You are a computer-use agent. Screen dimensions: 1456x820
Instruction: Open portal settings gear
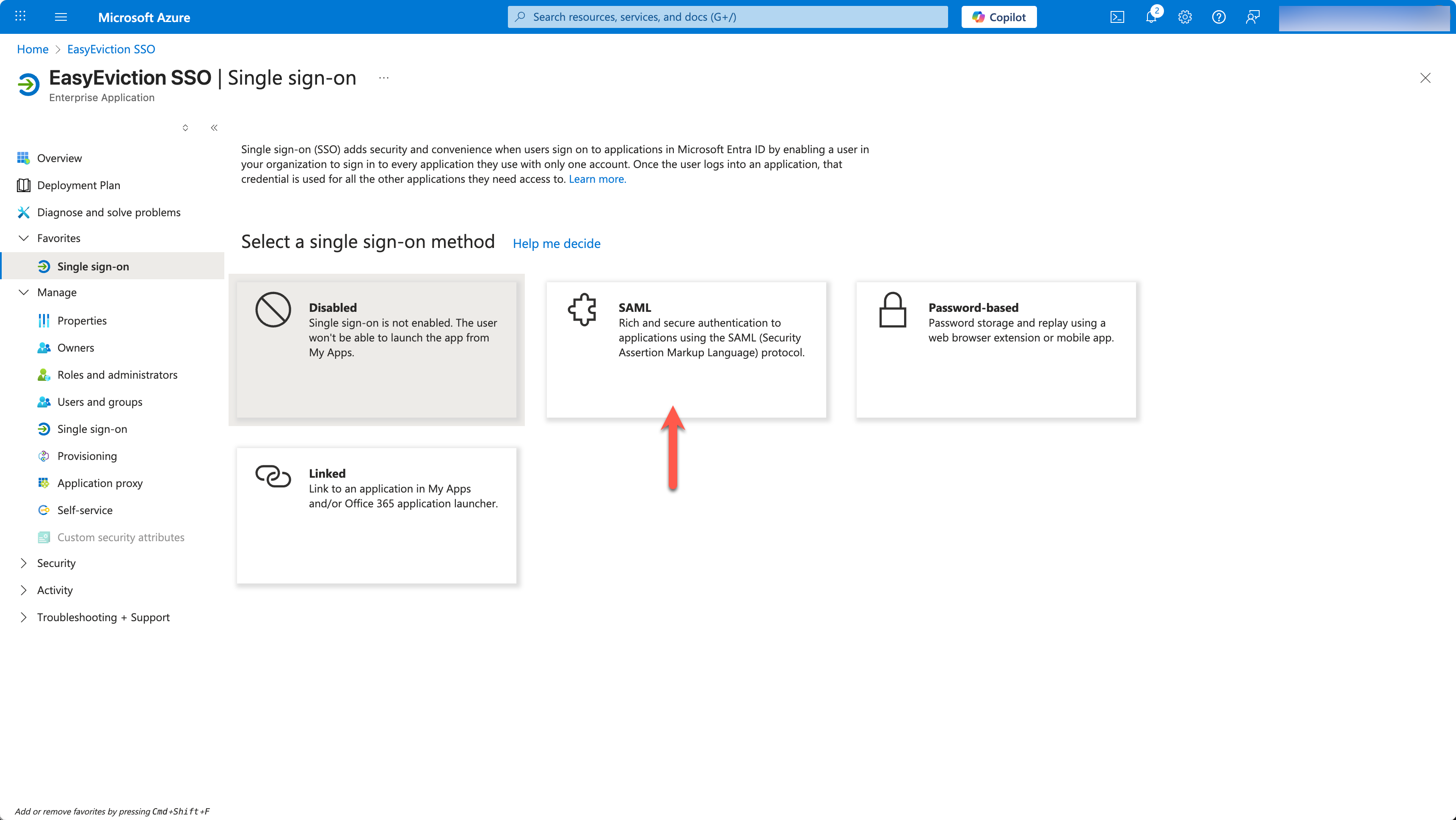[1185, 17]
